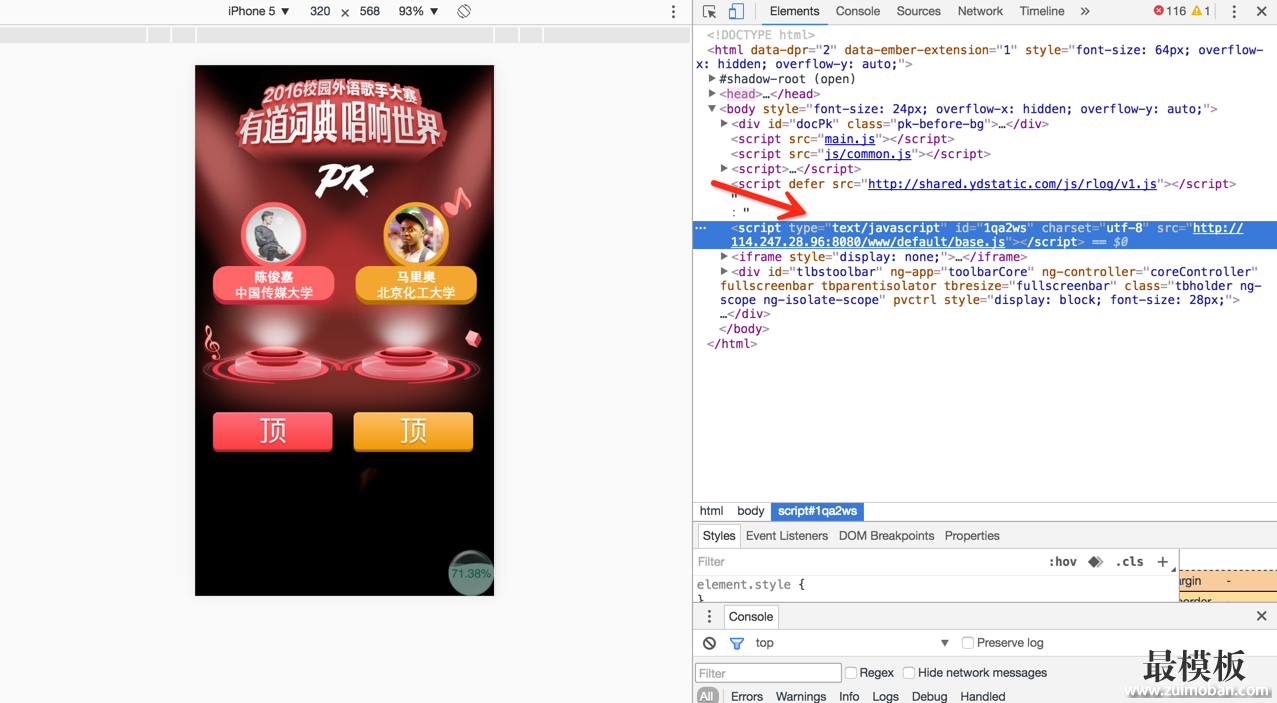Toggle the device toolbar icon
This screenshot has height=703, width=1277.
point(735,11)
